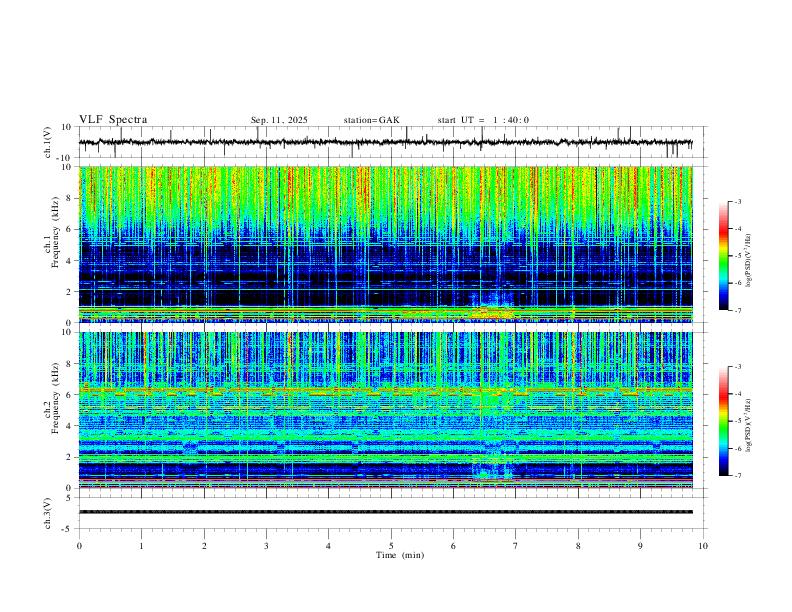Click the "VLF Spectra" title text
The height and width of the screenshot is (612, 792).
(113, 120)
